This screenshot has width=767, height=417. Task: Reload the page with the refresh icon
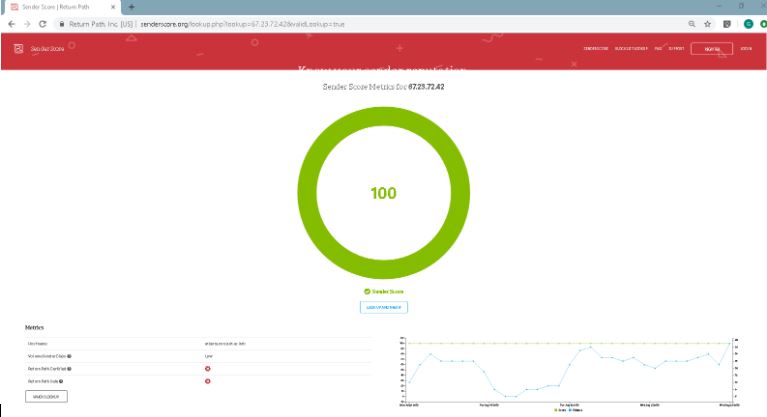click(43, 24)
